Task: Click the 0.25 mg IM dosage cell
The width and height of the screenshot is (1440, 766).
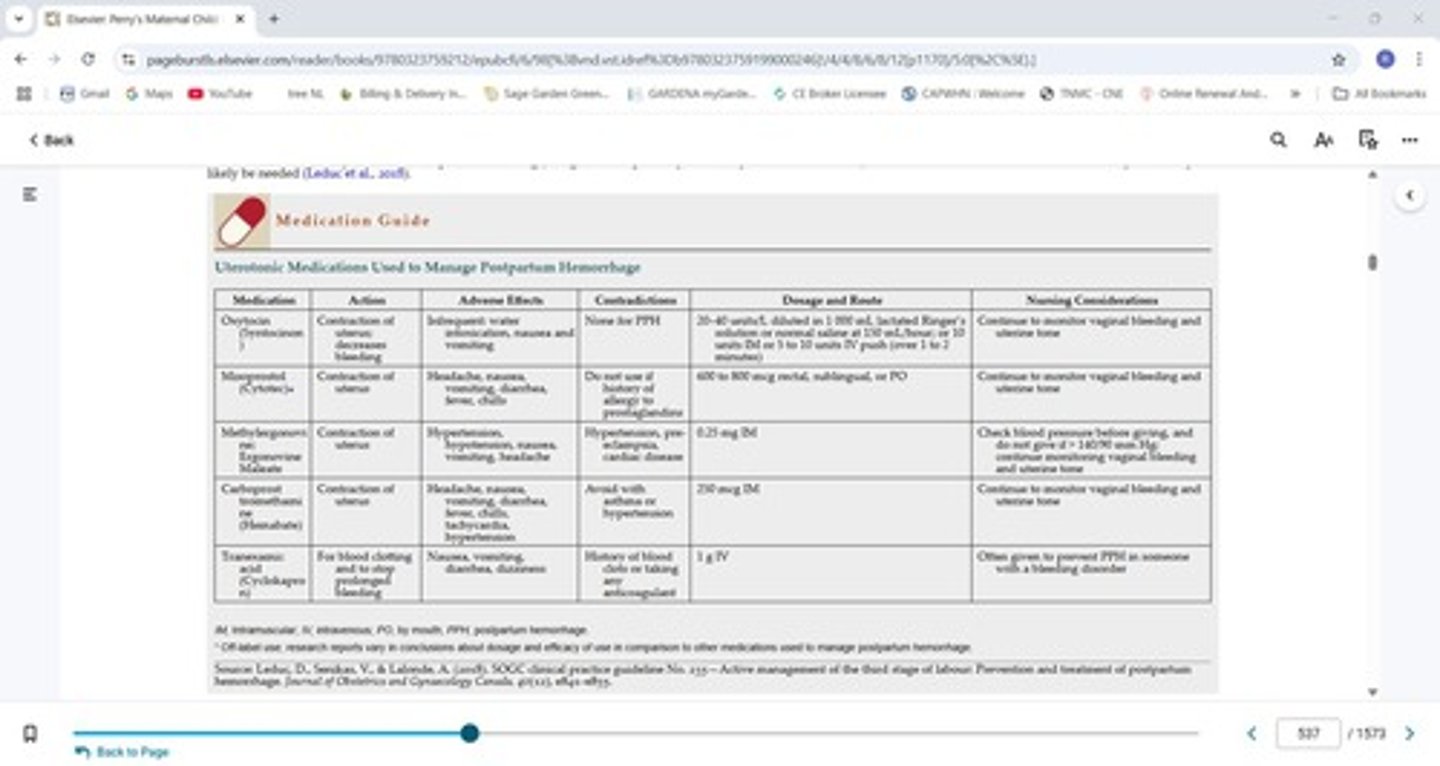Action: (x=830, y=450)
